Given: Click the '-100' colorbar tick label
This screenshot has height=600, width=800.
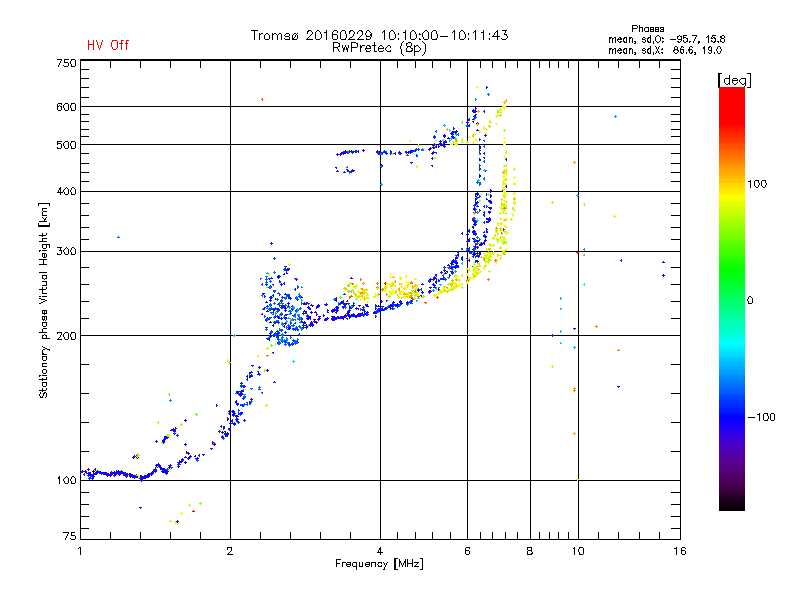Looking at the screenshot, I should [x=761, y=417].
